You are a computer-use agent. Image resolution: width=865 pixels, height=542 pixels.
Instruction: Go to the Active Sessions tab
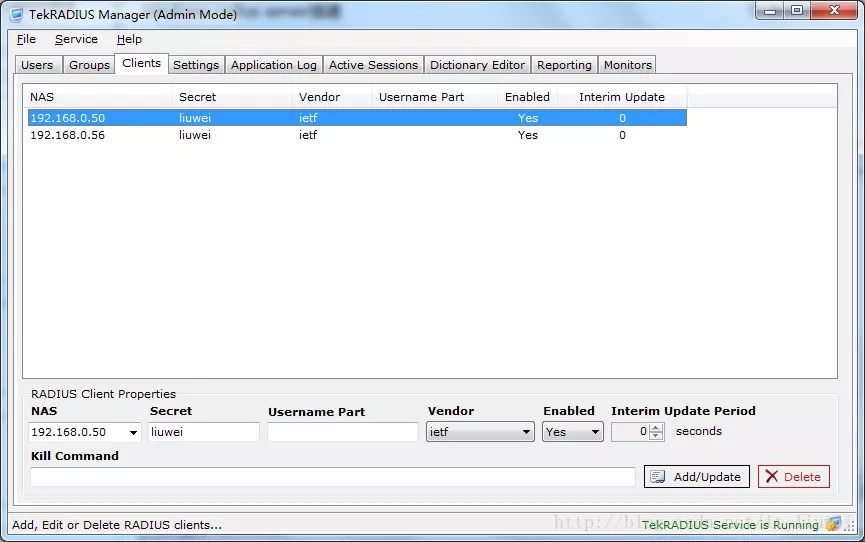click(x=373, y=65)
